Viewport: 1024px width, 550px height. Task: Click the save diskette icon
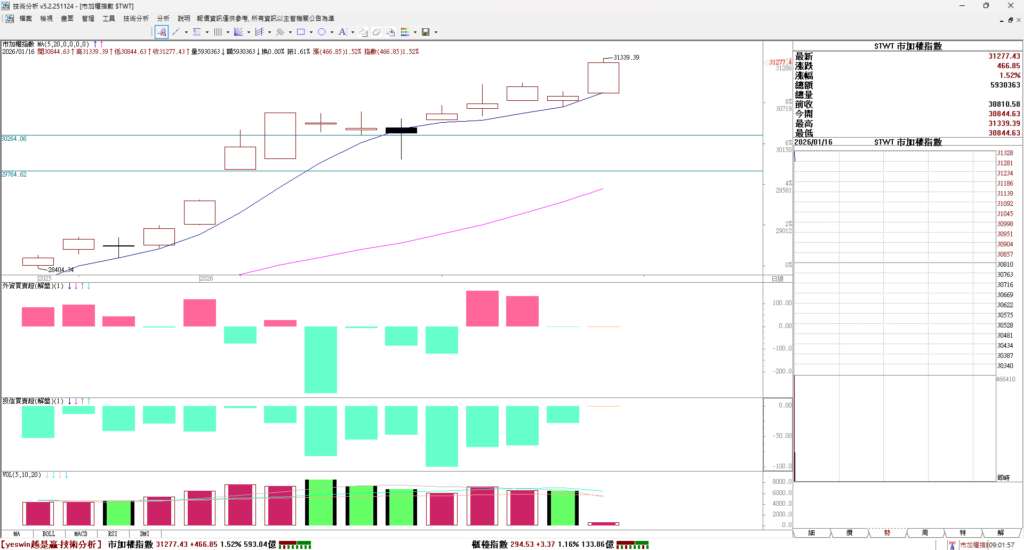425,32
